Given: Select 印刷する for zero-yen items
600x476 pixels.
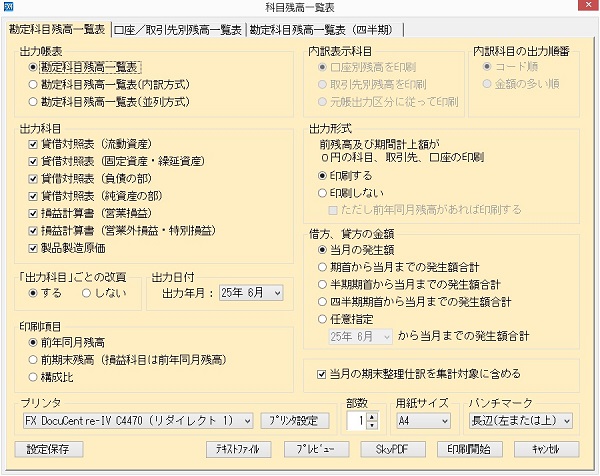Looking at the screenshot, I should pos(322,176).
